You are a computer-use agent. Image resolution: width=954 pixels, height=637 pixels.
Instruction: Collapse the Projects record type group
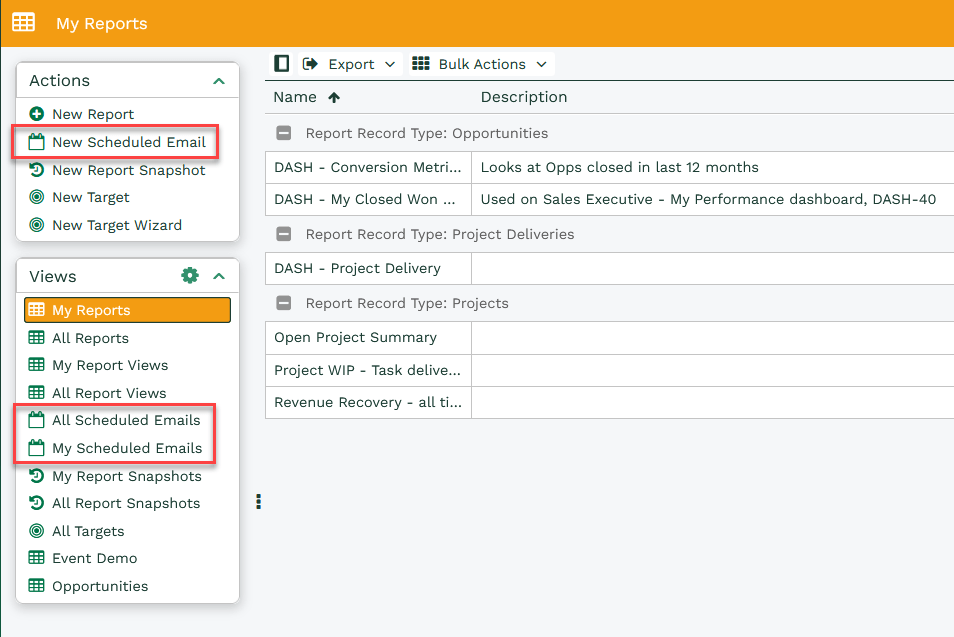(284, 303)
